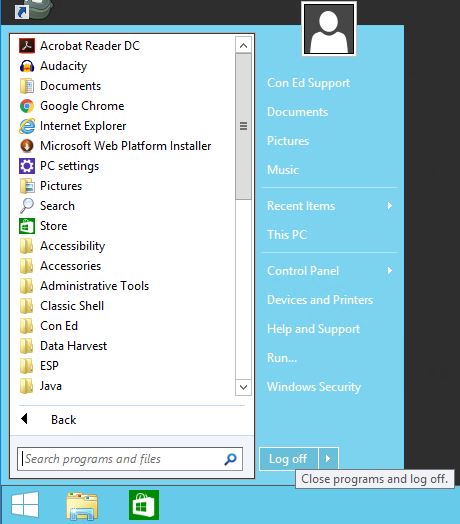Open the arrow next to Log off
The height and width of the screenshot is (524, 460).
328,458
